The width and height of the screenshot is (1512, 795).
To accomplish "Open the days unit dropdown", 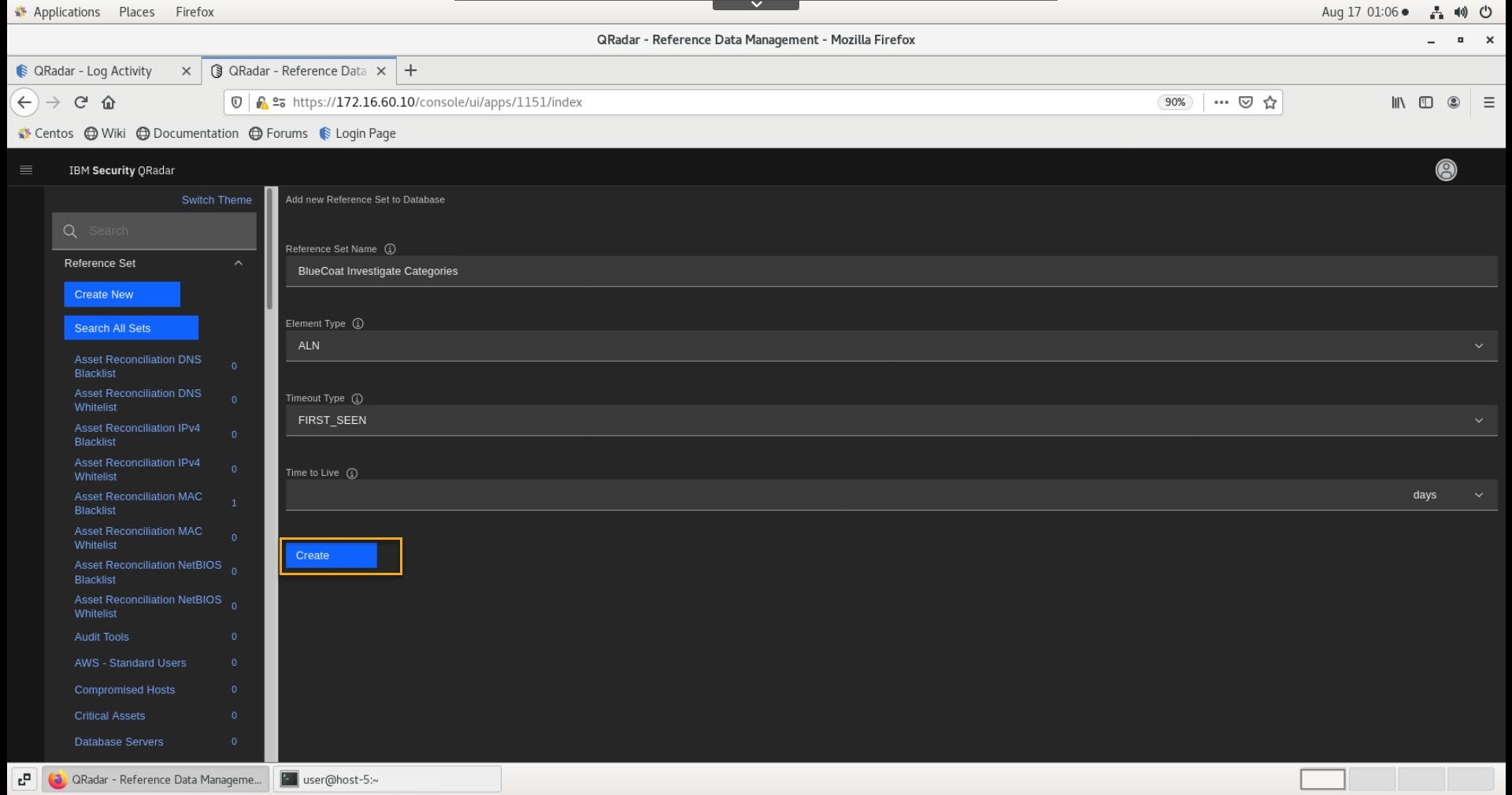I will [x=1447, y=495].
